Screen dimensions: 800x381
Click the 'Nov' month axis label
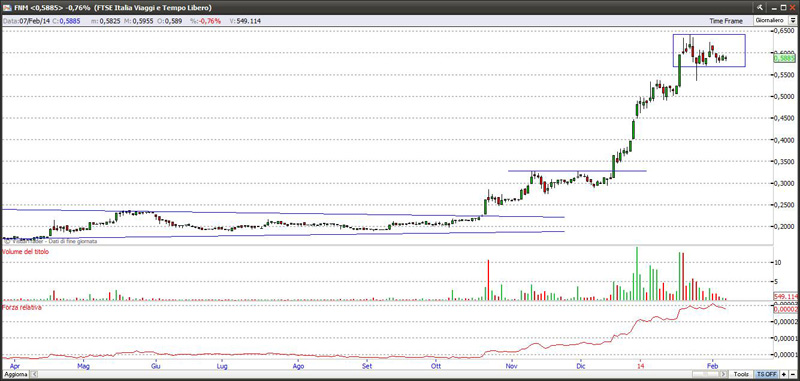tap(512, 366)
